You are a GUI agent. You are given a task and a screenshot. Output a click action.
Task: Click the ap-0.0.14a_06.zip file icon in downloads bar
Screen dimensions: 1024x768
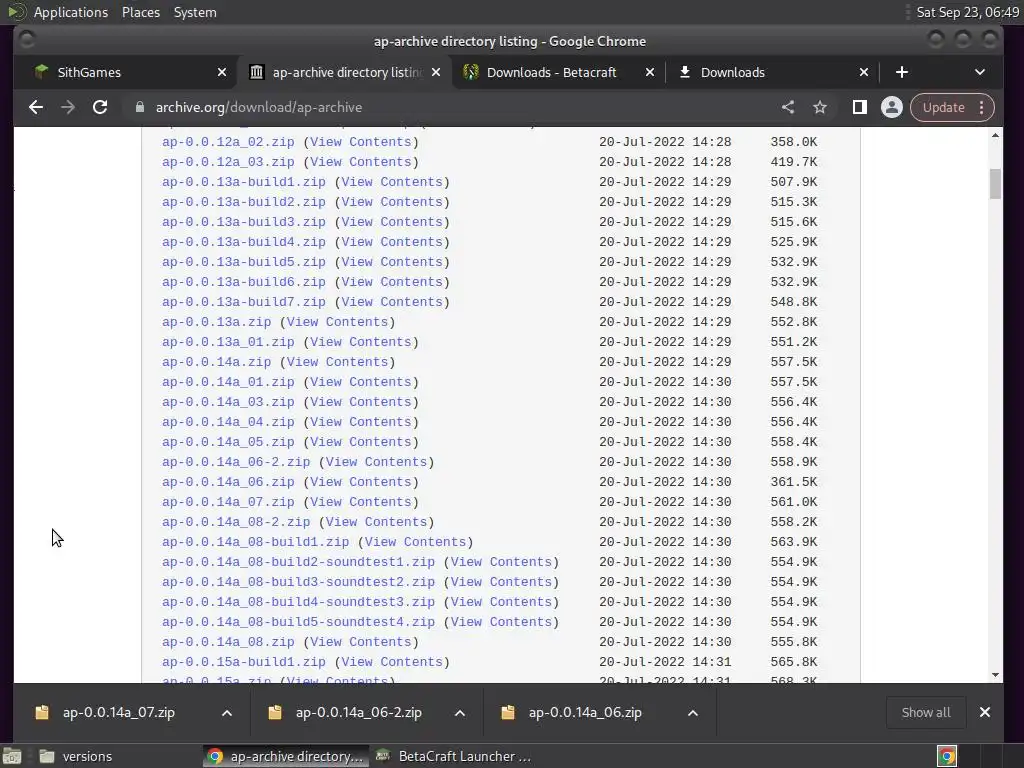508,712
